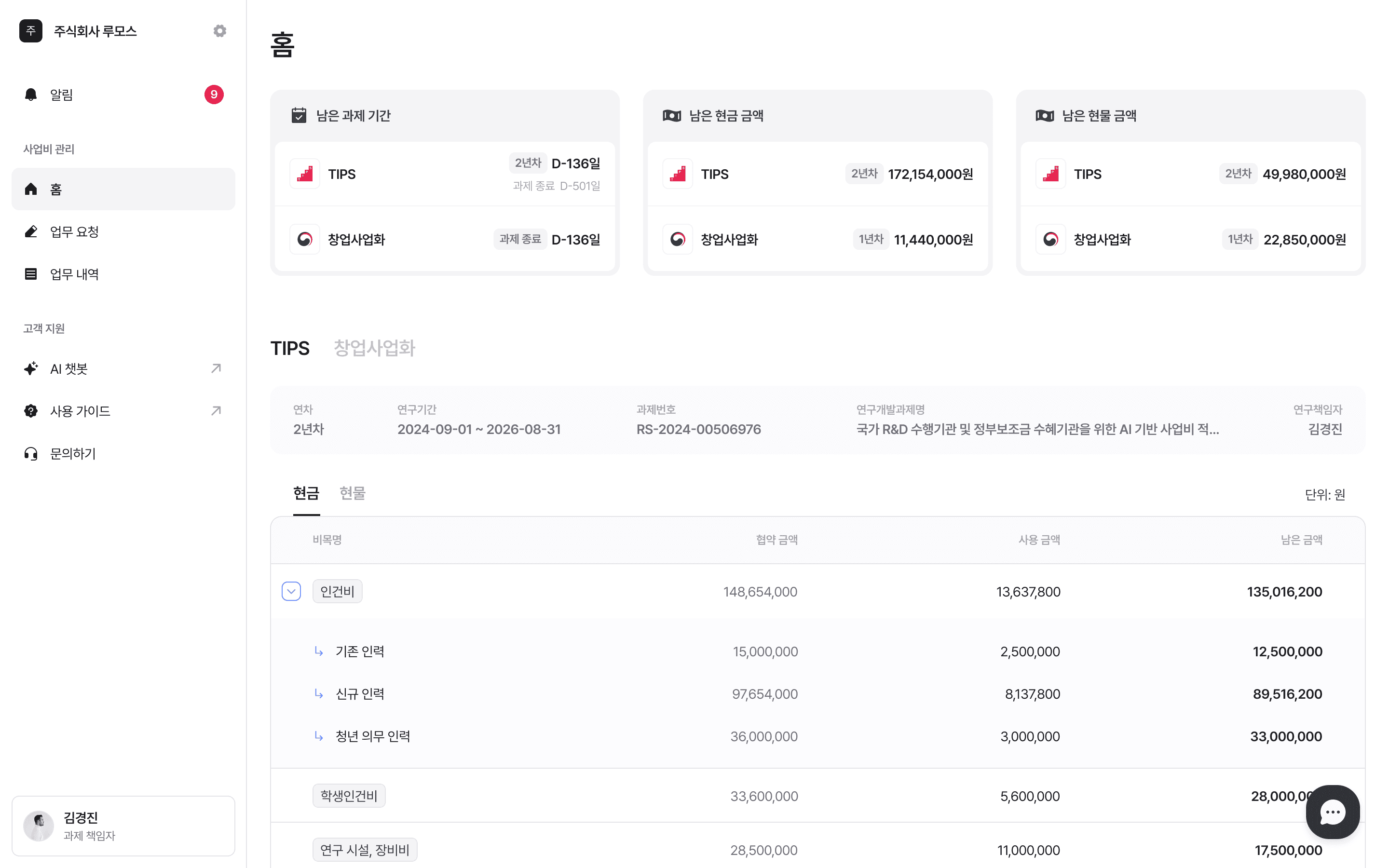Click the 홈 house icon in sidebar
The image size is (1389, 868).
pos(31,189)
